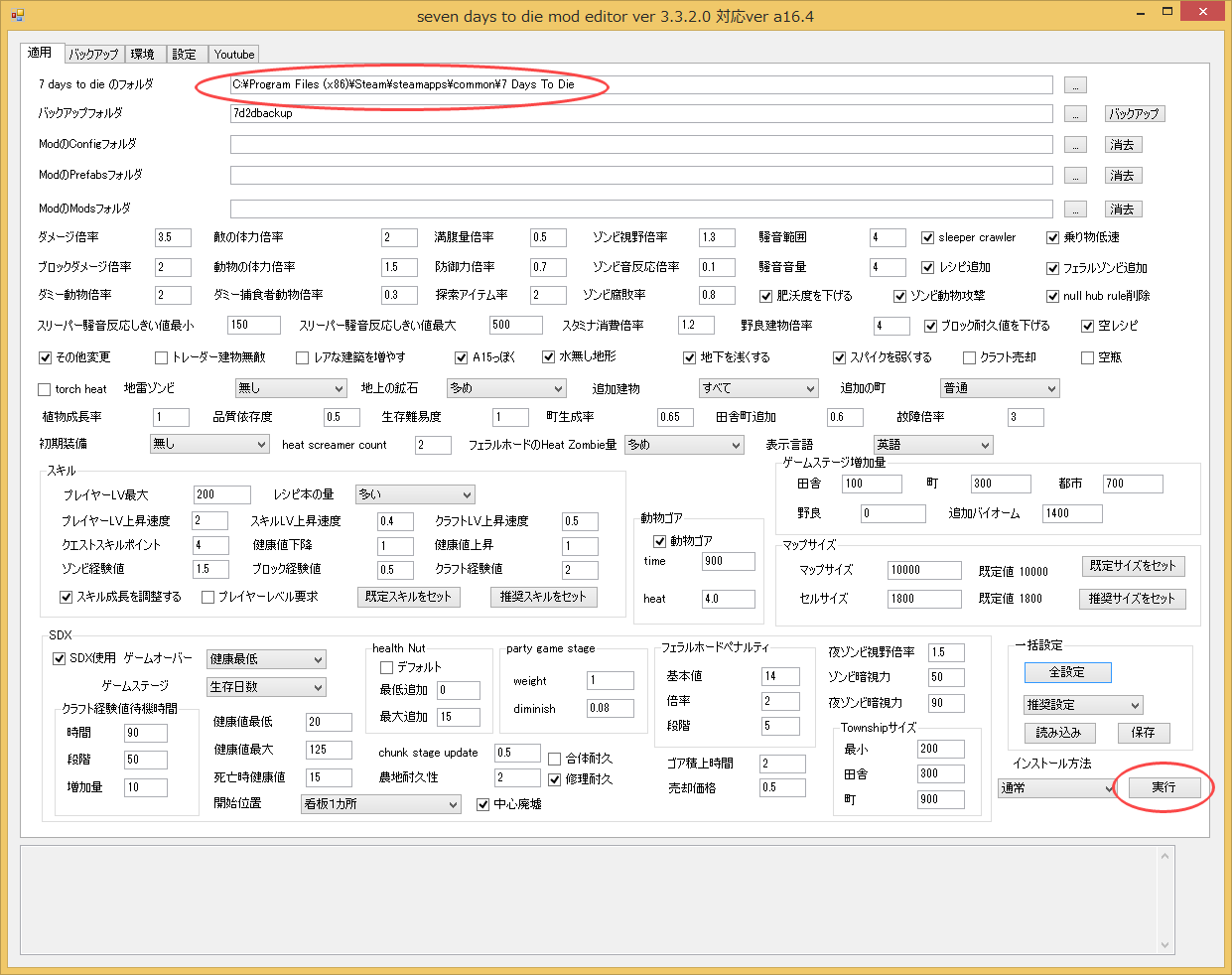Open the ゲームステージ dropdown showing 生存日数
Viewport: 1232px width, 975px height.
[266, 687]
